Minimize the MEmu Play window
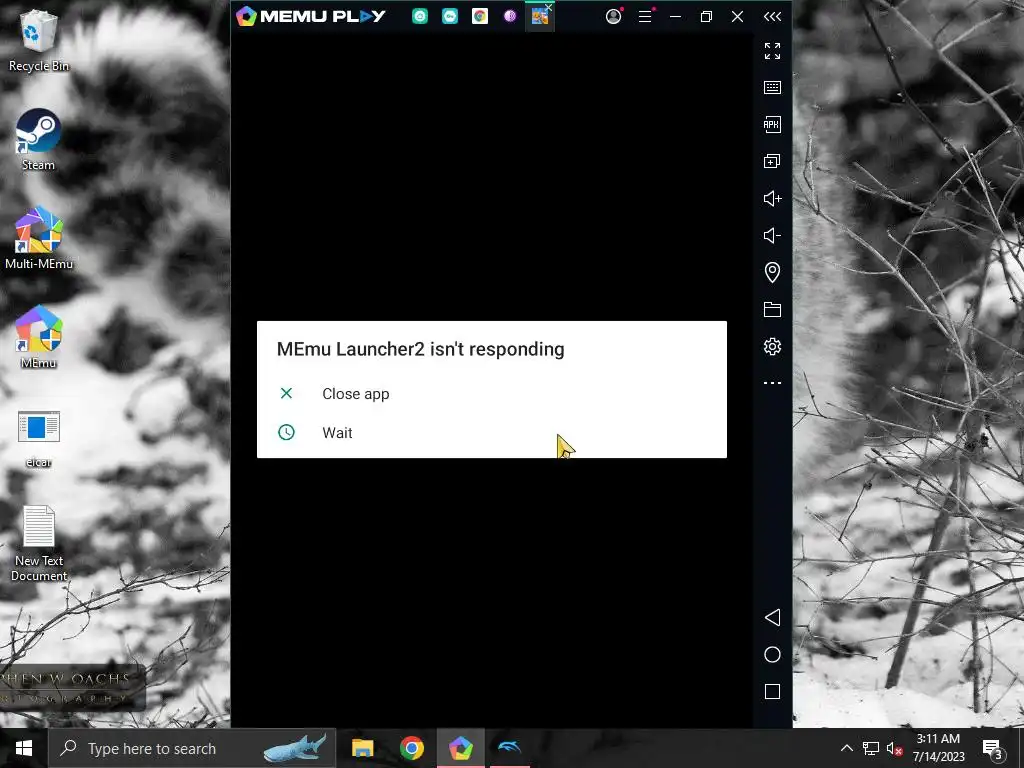 click(676, 16)
